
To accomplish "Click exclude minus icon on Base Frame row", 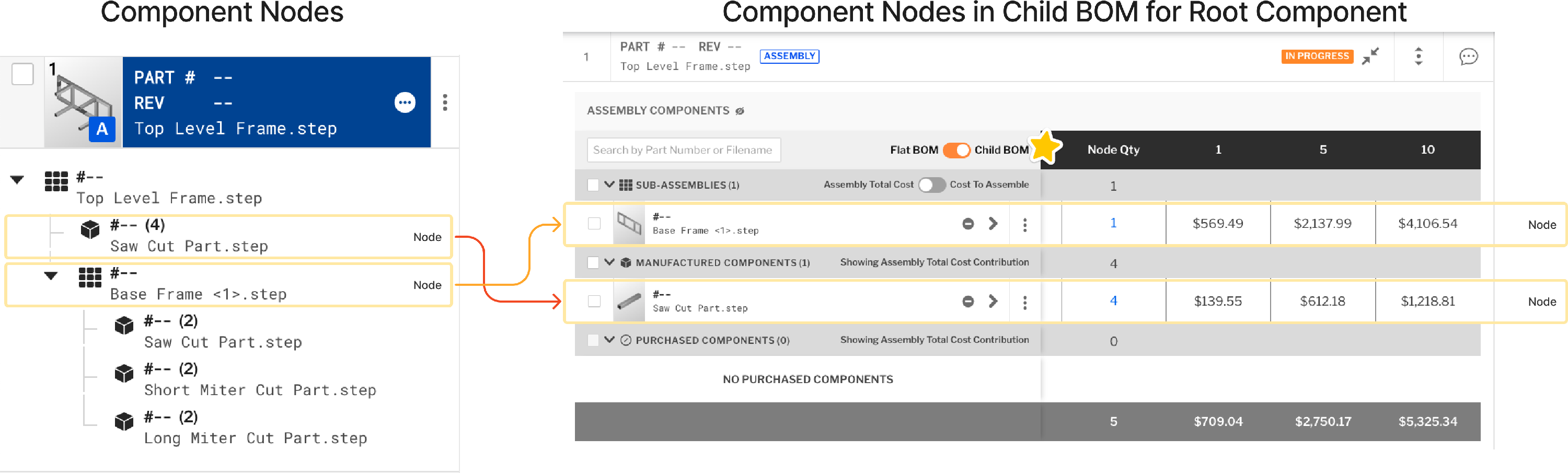I will coord(969,223).
